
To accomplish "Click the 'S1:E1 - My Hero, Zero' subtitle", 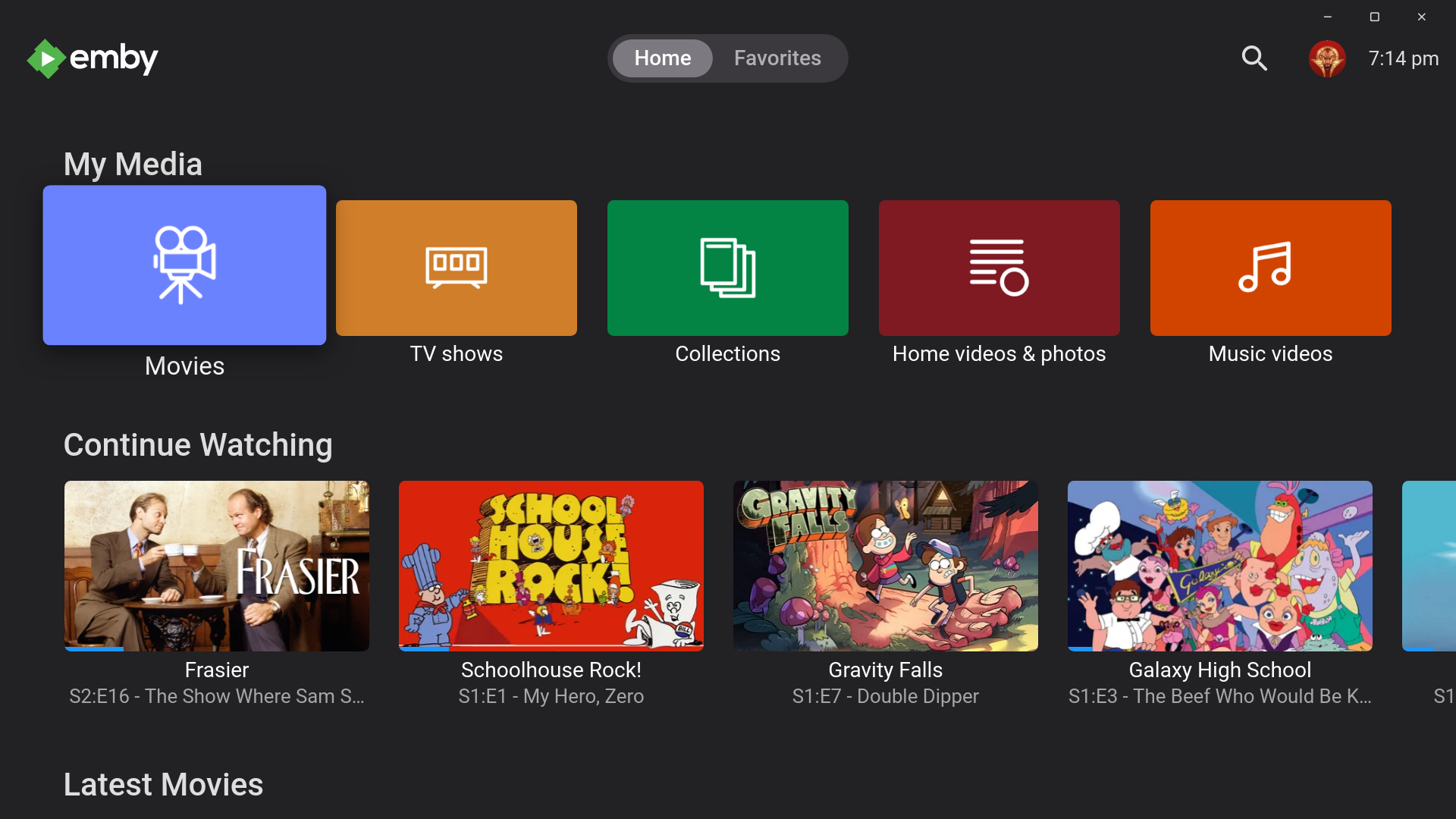I will (x=551, y=697).
